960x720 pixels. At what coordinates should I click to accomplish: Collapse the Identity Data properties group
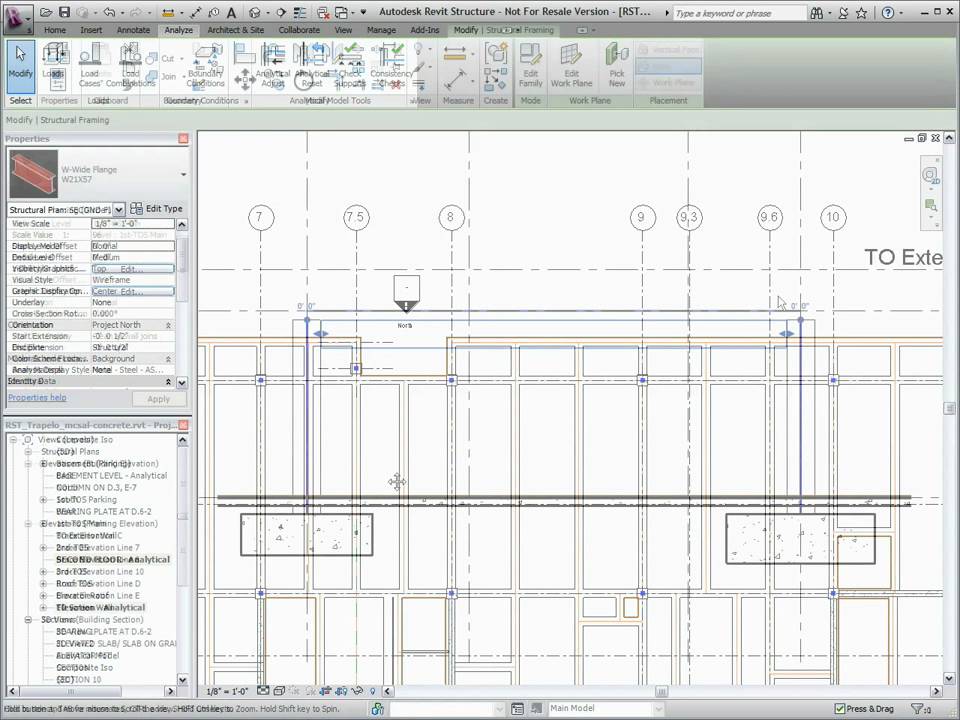(168, 381)
